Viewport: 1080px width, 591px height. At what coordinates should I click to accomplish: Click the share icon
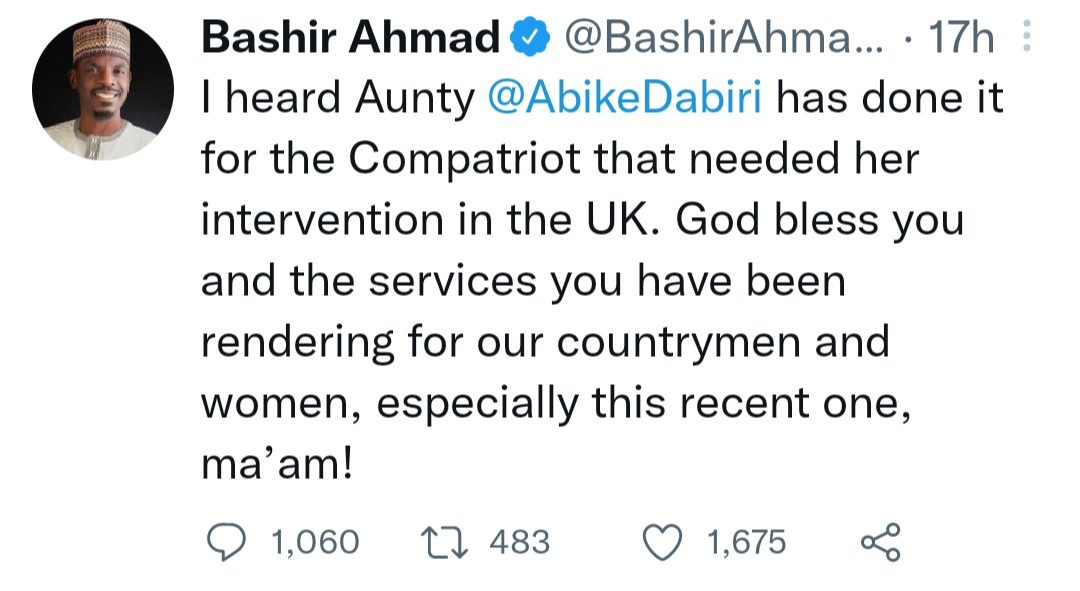[880, 542]
